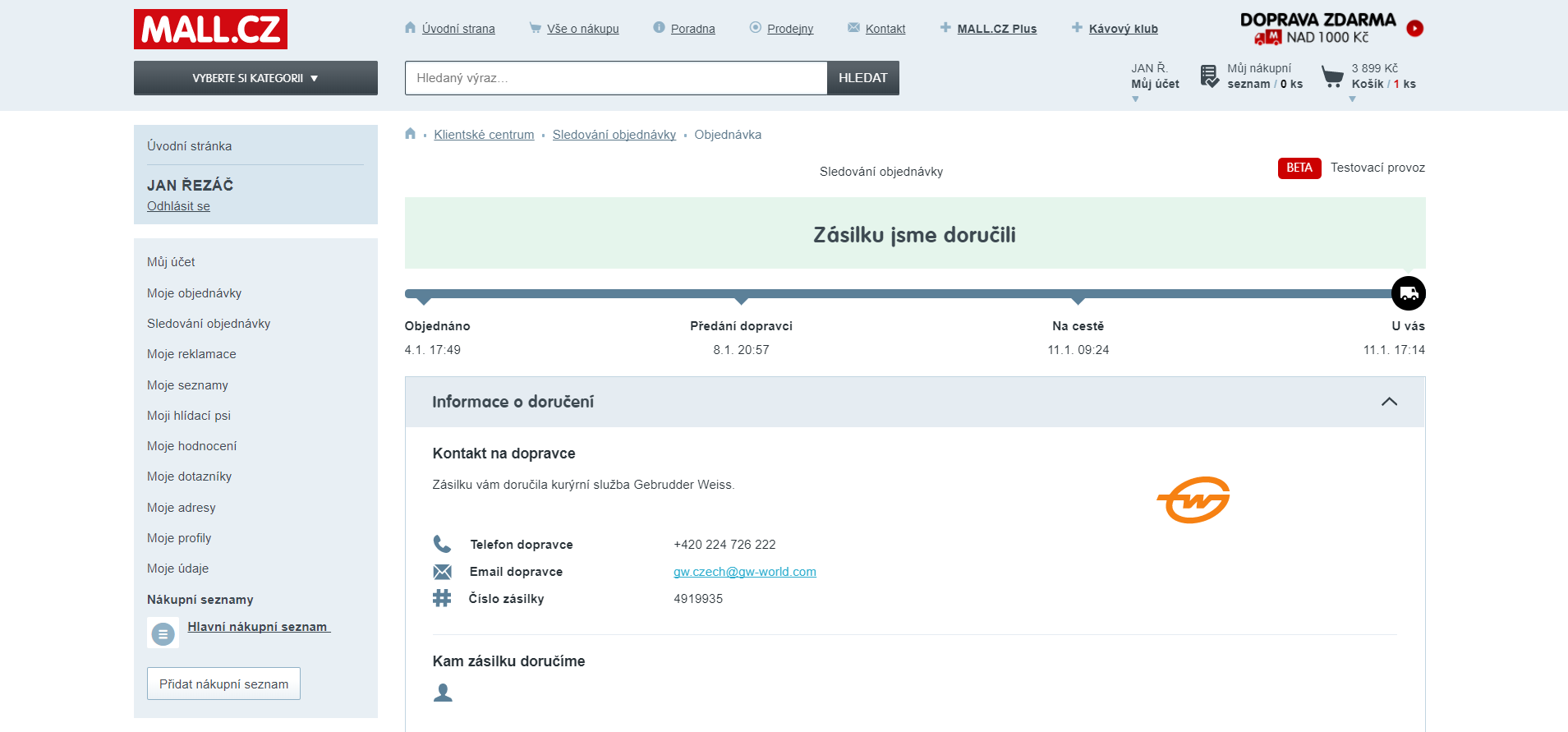The width and height of the screenshot is (1568, 732).
Task: Click the Gebrüder Weiss orange logo
Action: tap(1193, 500)
